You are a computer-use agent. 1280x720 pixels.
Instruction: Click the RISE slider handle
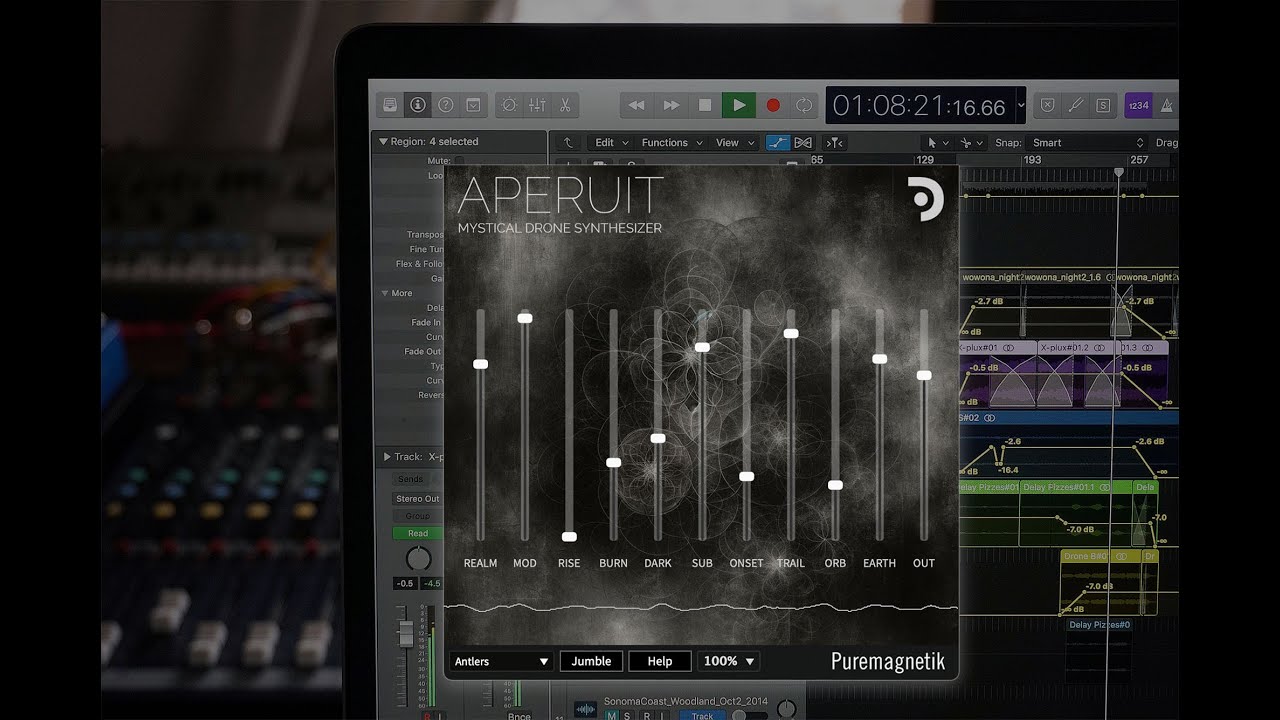click(569, 537)
